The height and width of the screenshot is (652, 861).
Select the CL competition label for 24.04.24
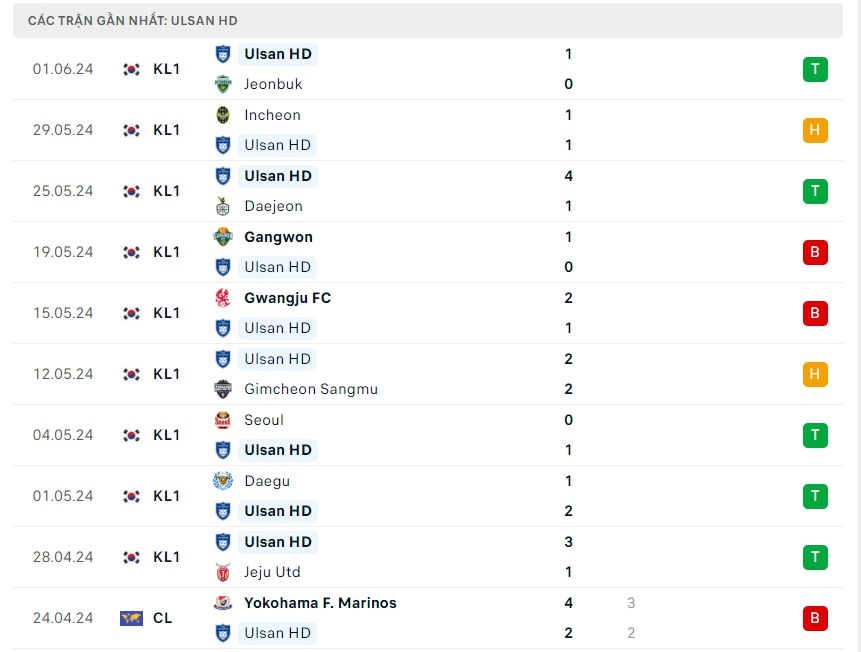[x=163, y=618]
